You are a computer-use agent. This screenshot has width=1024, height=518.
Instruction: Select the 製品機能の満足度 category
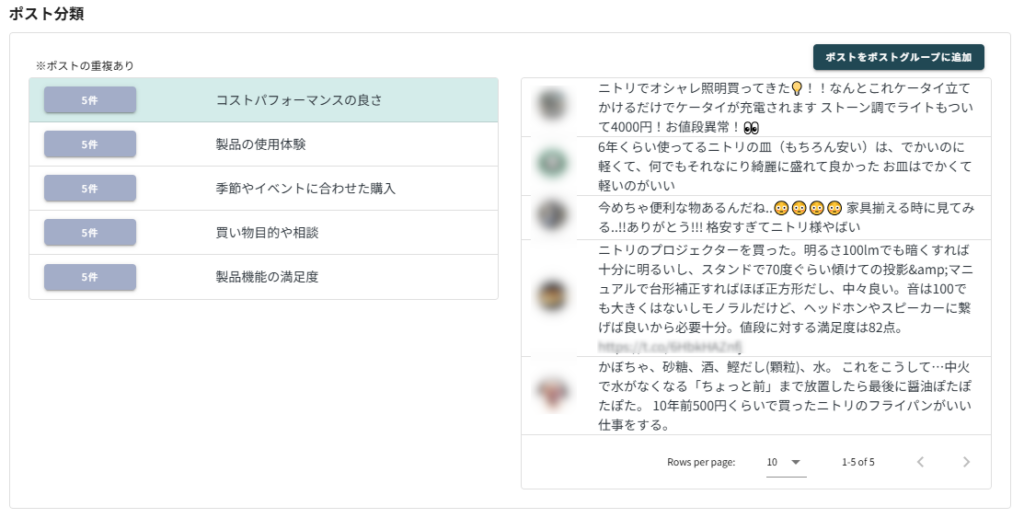[267, 277]
